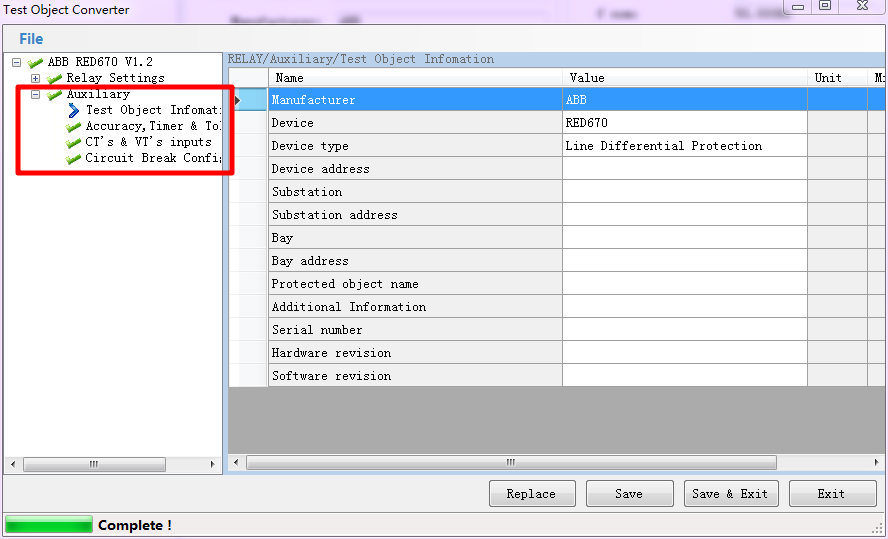The width and height of the screenshot is (888, 539).
Task: Minimize the Test Object Converter window
Action: pos(798,6)
